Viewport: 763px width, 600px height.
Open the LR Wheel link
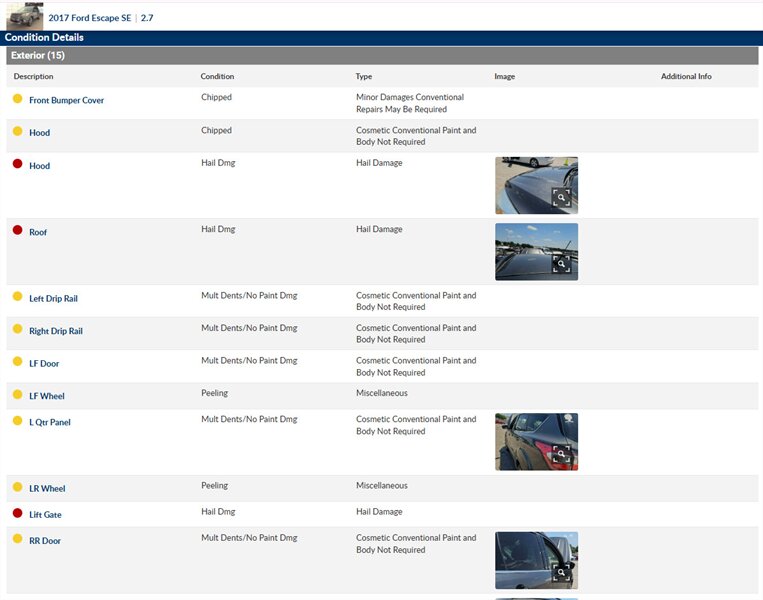[x=47, y=489]
